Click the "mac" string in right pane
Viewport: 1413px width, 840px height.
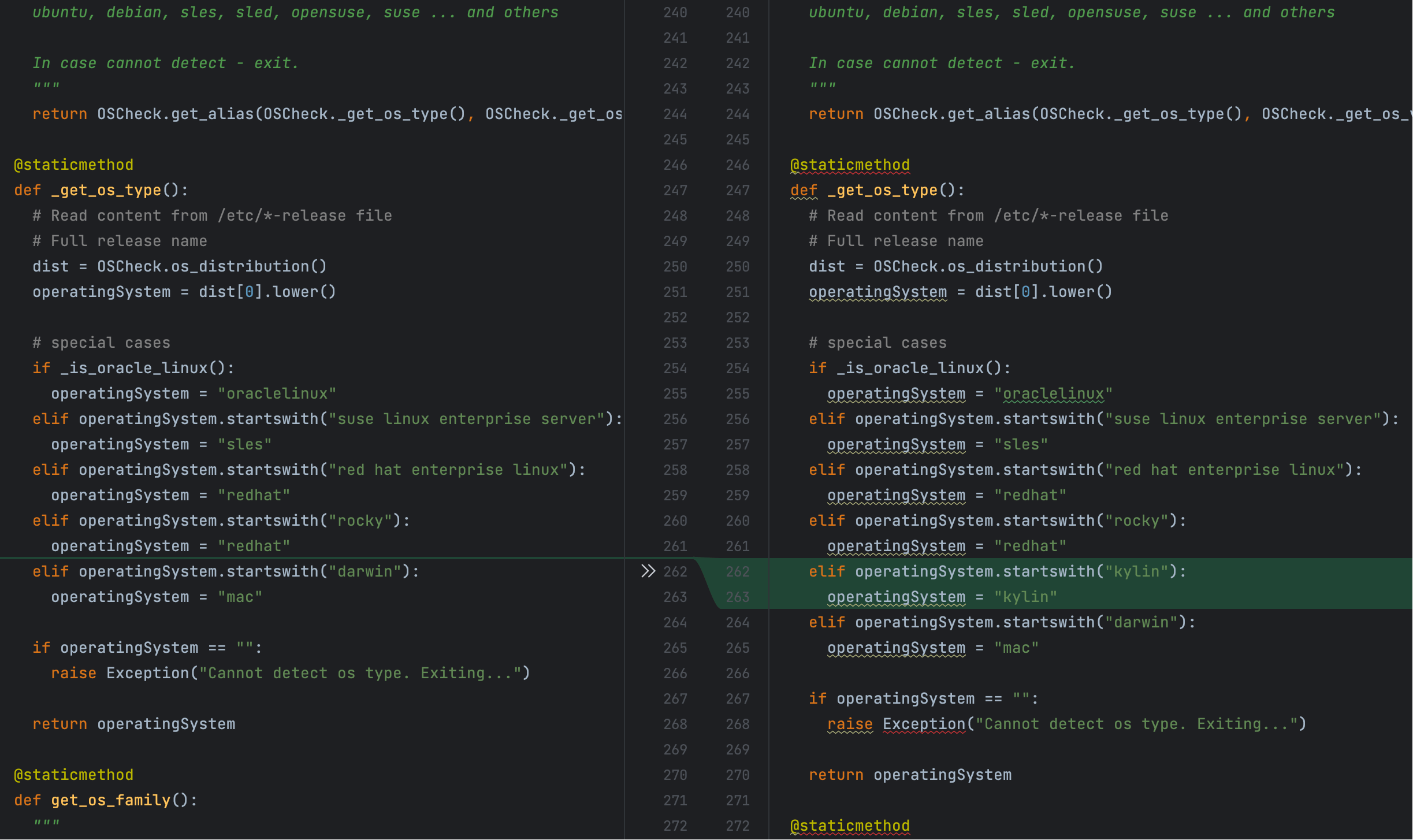1016,648
